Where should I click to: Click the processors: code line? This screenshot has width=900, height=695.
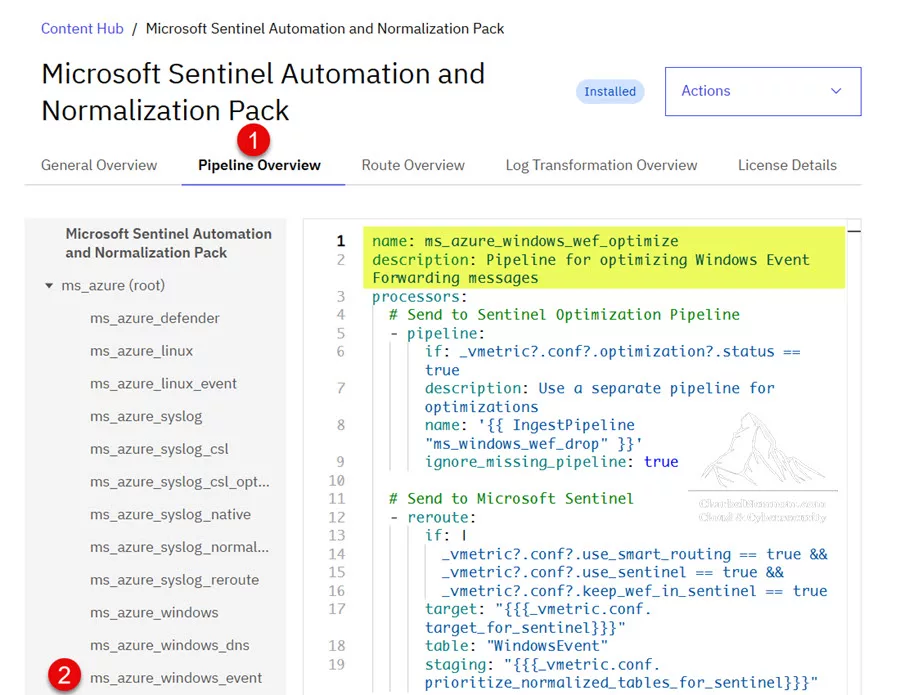[420, 297]
